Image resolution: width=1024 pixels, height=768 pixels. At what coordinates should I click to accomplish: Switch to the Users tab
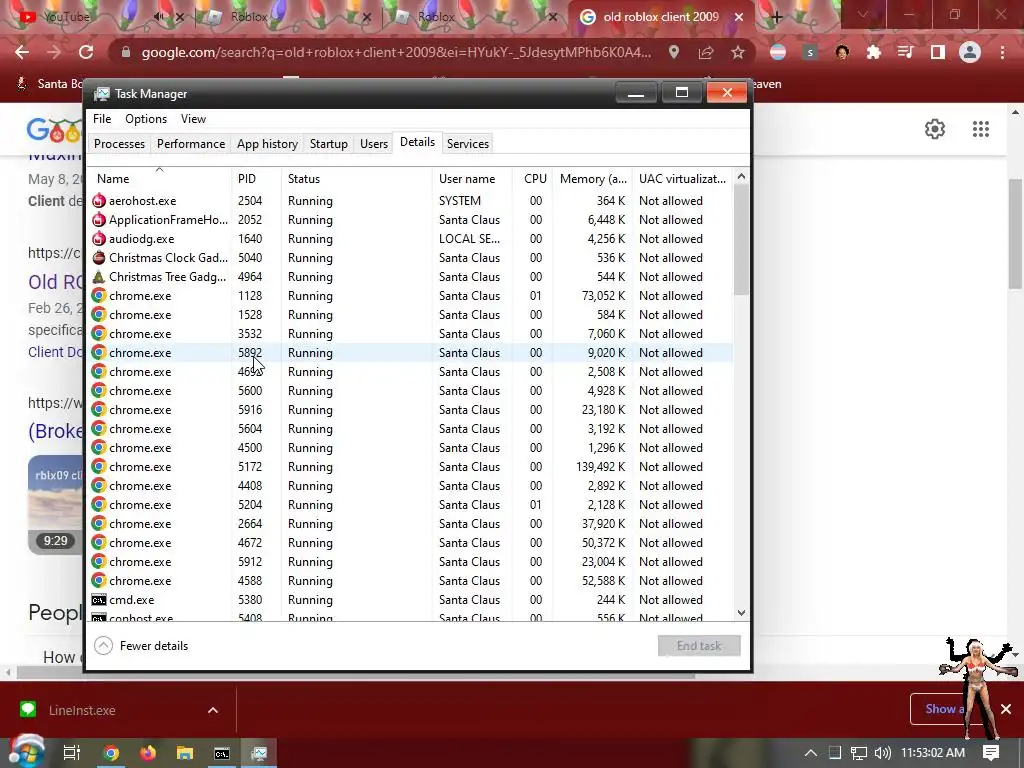[374, 144]
